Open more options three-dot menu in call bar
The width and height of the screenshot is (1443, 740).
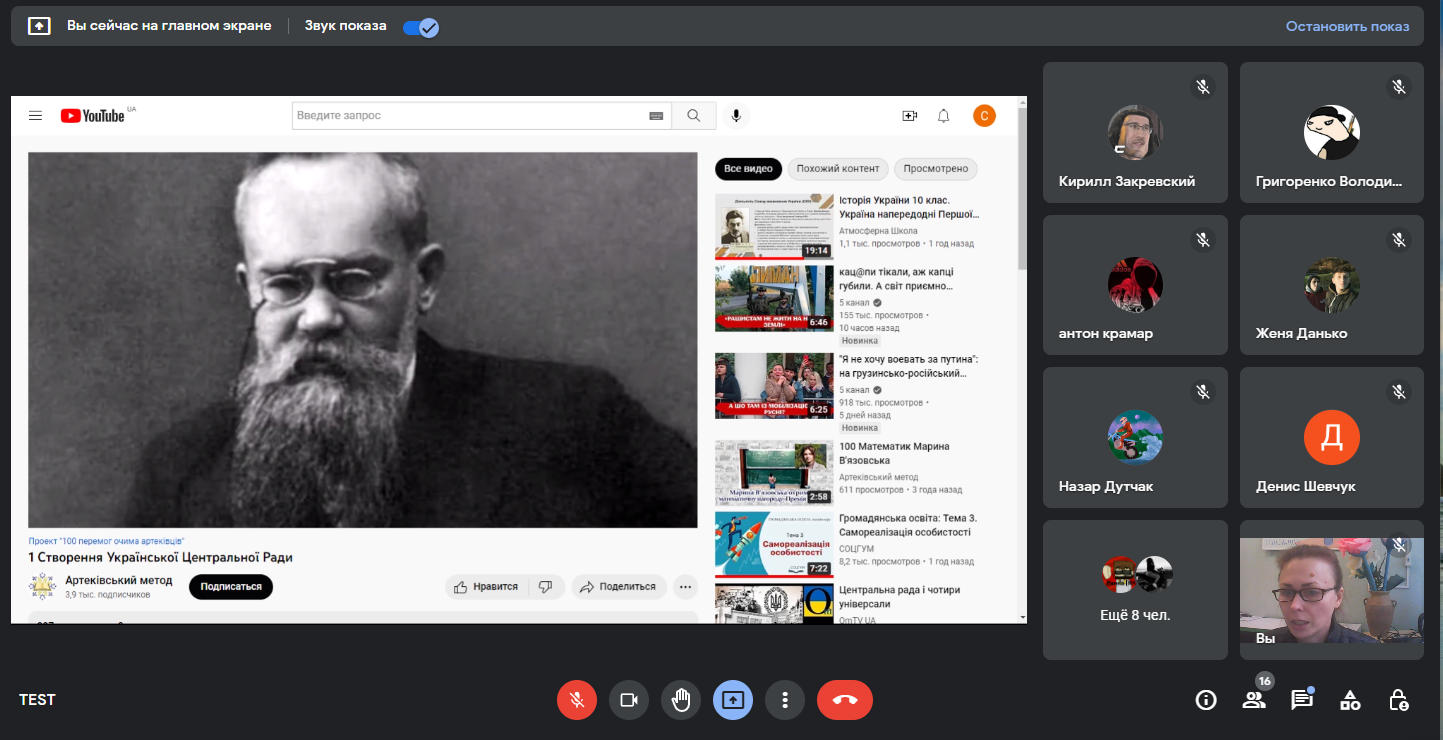[785, 700]
